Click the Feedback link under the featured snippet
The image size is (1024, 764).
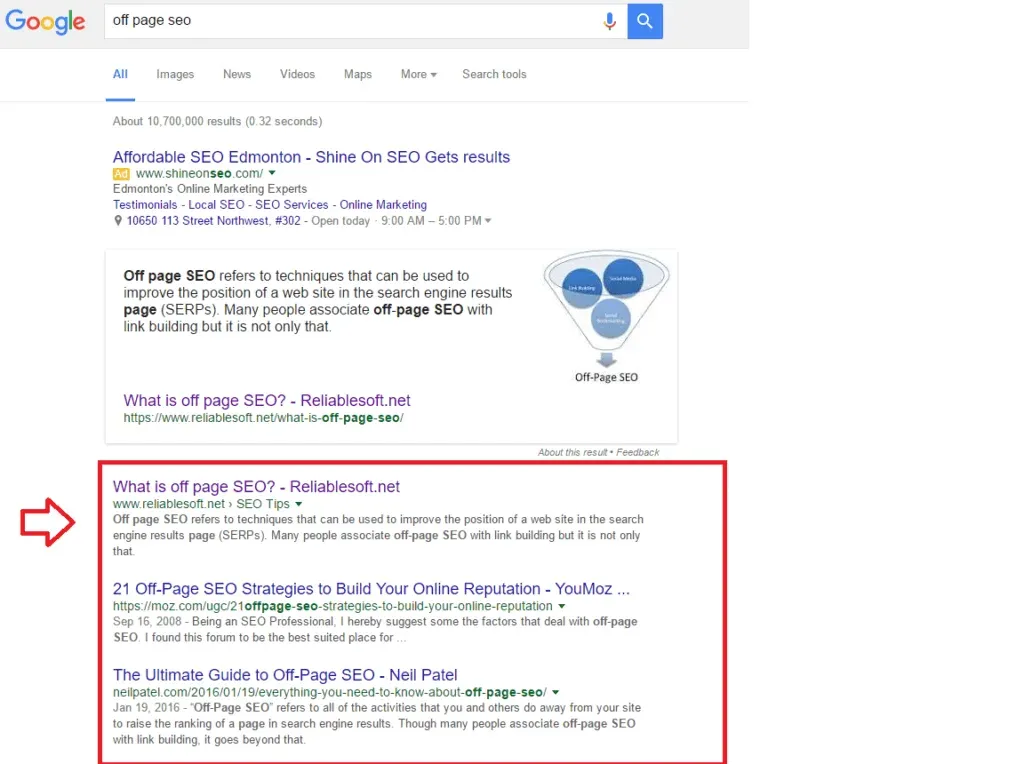[637, 452]
